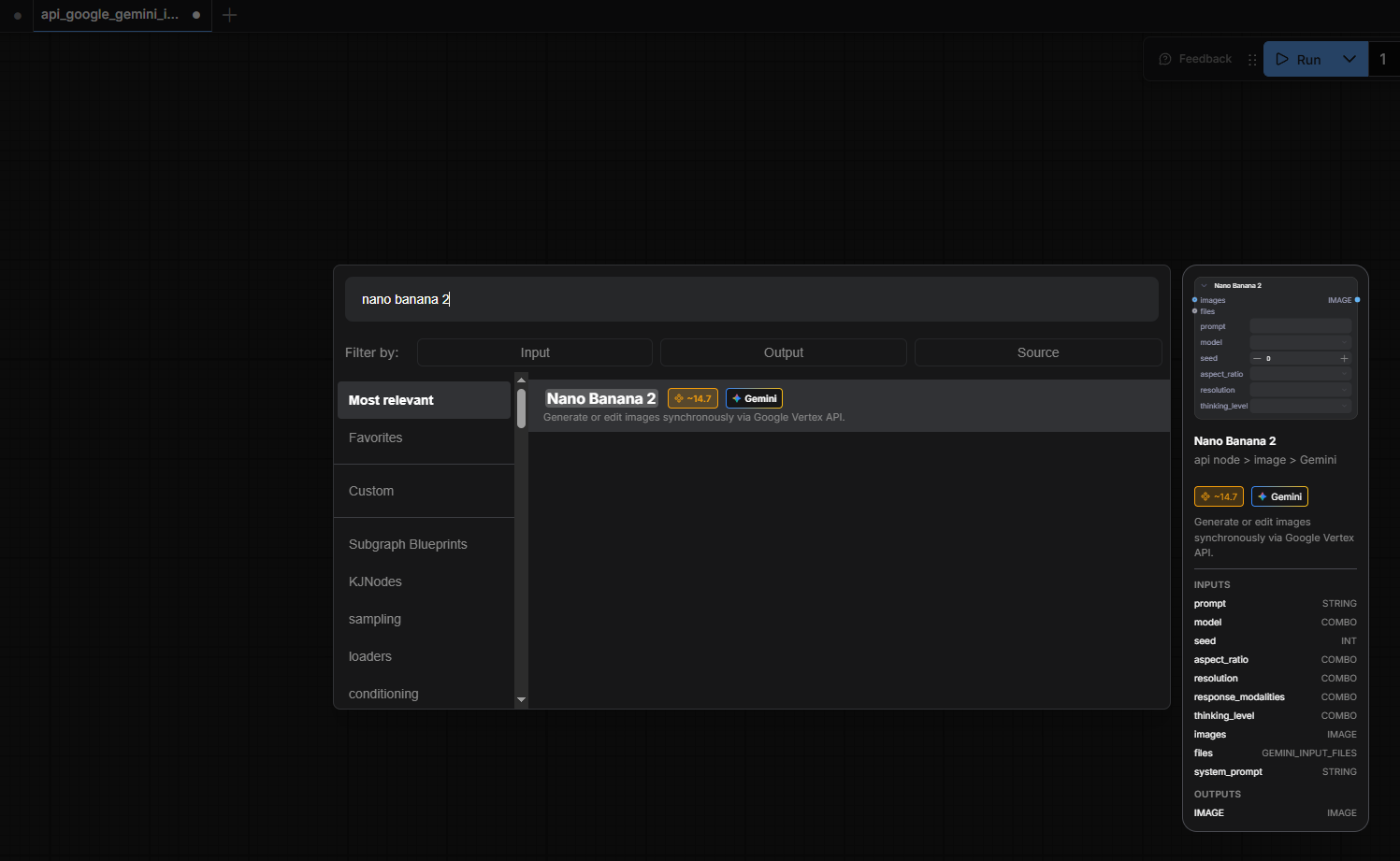The image size is (1400, 861).
Task: Show the Favorites category
Action: [425, 438]
